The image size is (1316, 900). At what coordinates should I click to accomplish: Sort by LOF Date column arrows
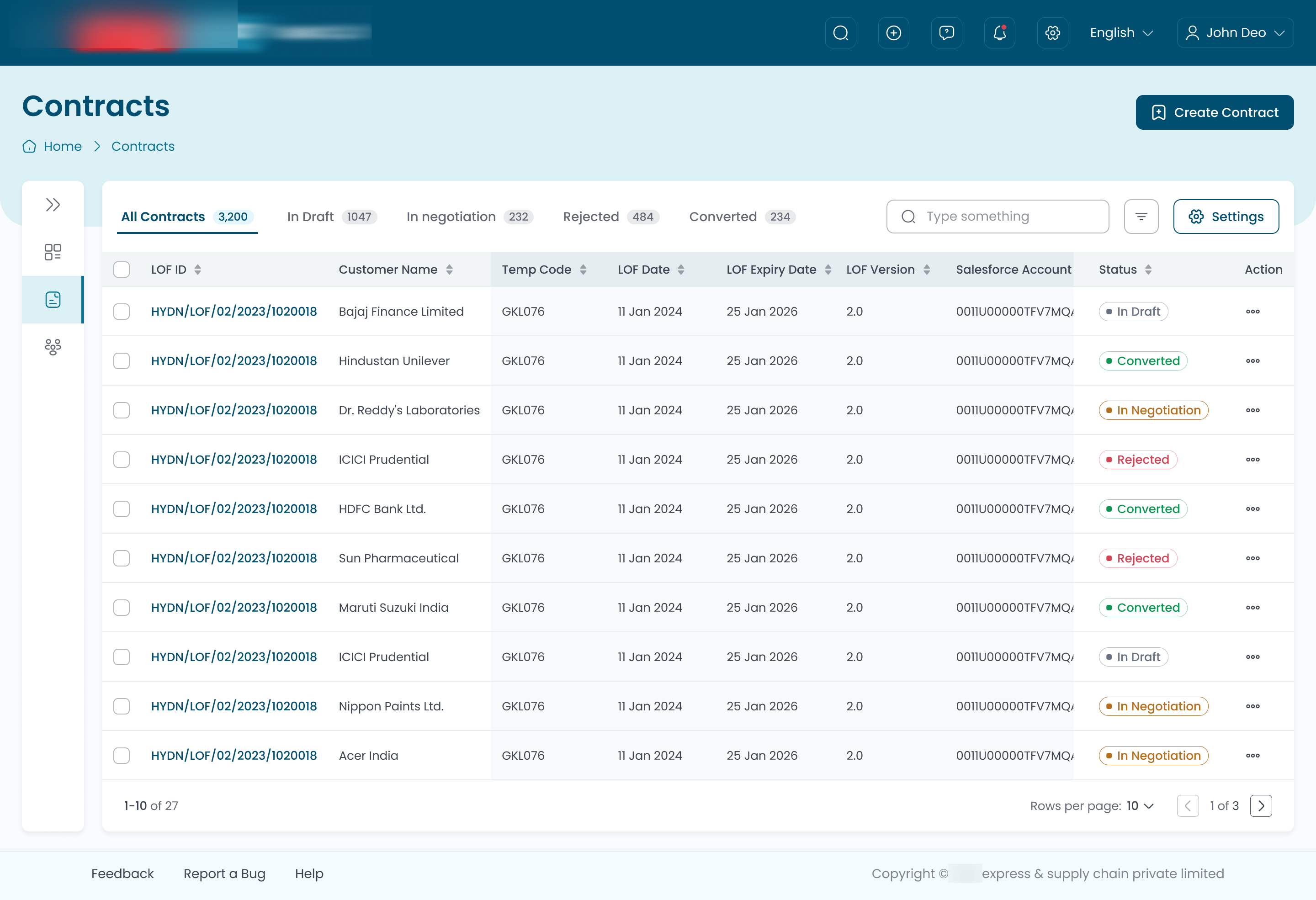pyautogui.click(x=681, y=270)
